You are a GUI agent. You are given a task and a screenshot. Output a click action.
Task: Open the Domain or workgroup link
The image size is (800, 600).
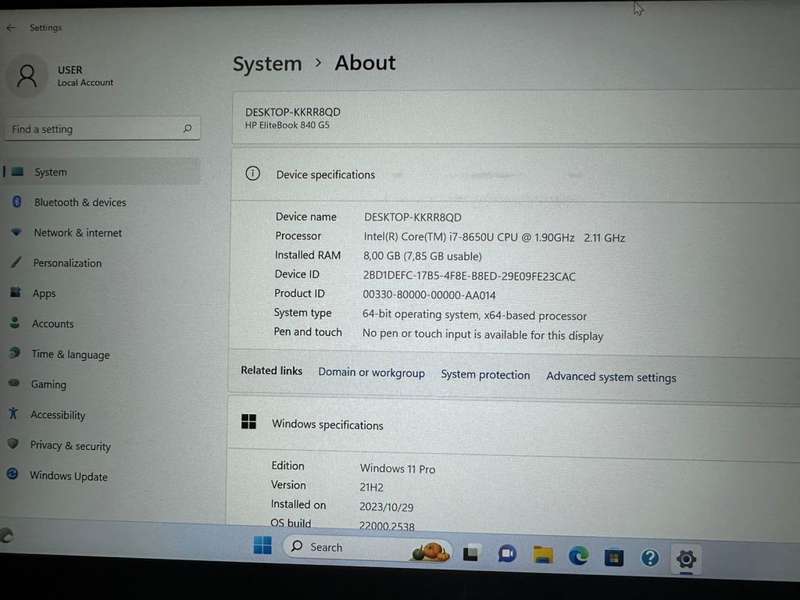pyautogui.click(x=371, y=372)
